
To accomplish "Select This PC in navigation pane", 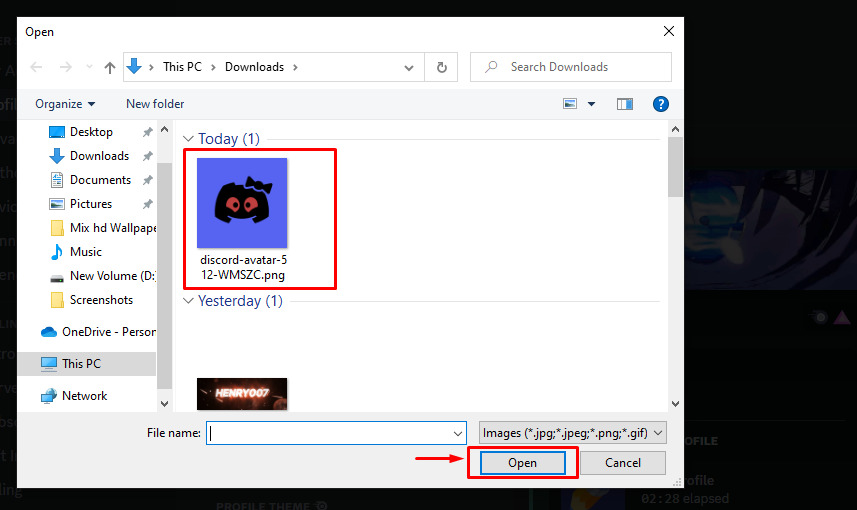I will point(81,364).
